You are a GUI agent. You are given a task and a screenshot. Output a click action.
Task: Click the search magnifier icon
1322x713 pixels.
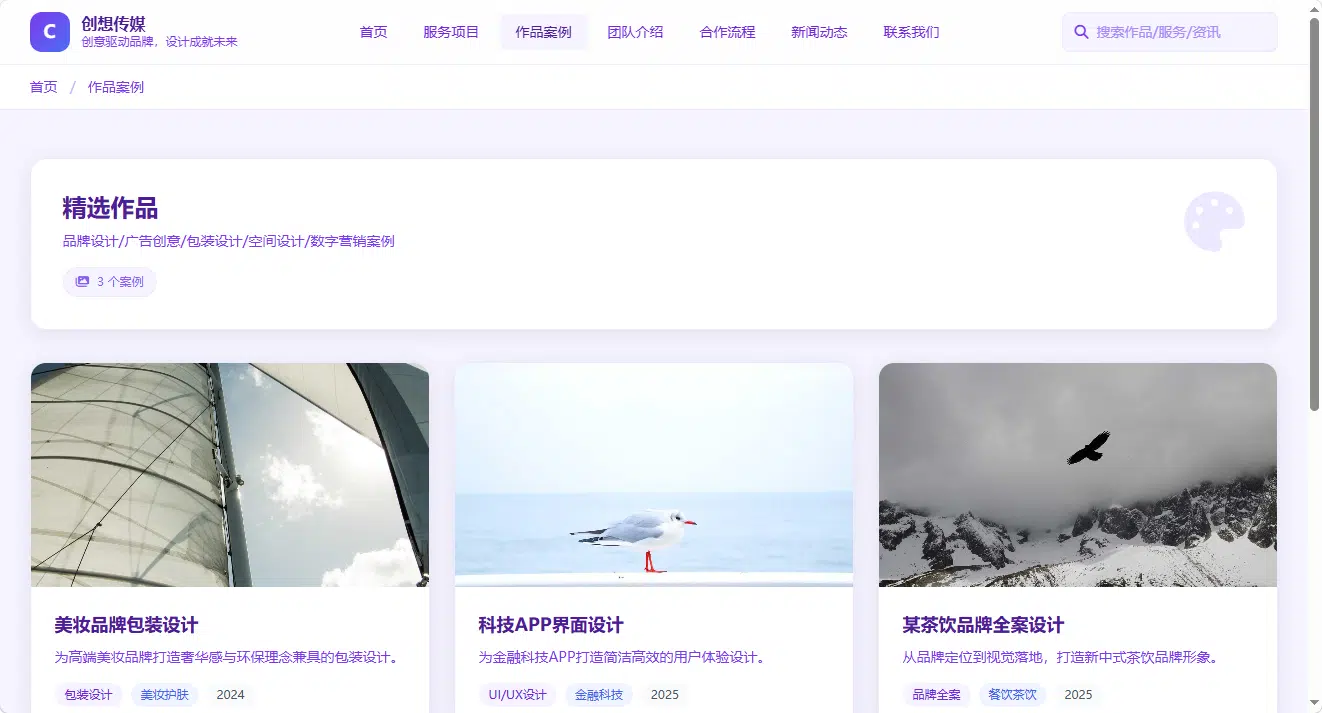(1081, 32)
